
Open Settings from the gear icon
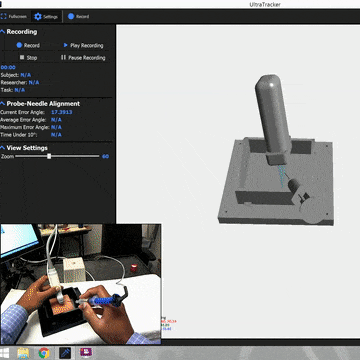point(46,16)
